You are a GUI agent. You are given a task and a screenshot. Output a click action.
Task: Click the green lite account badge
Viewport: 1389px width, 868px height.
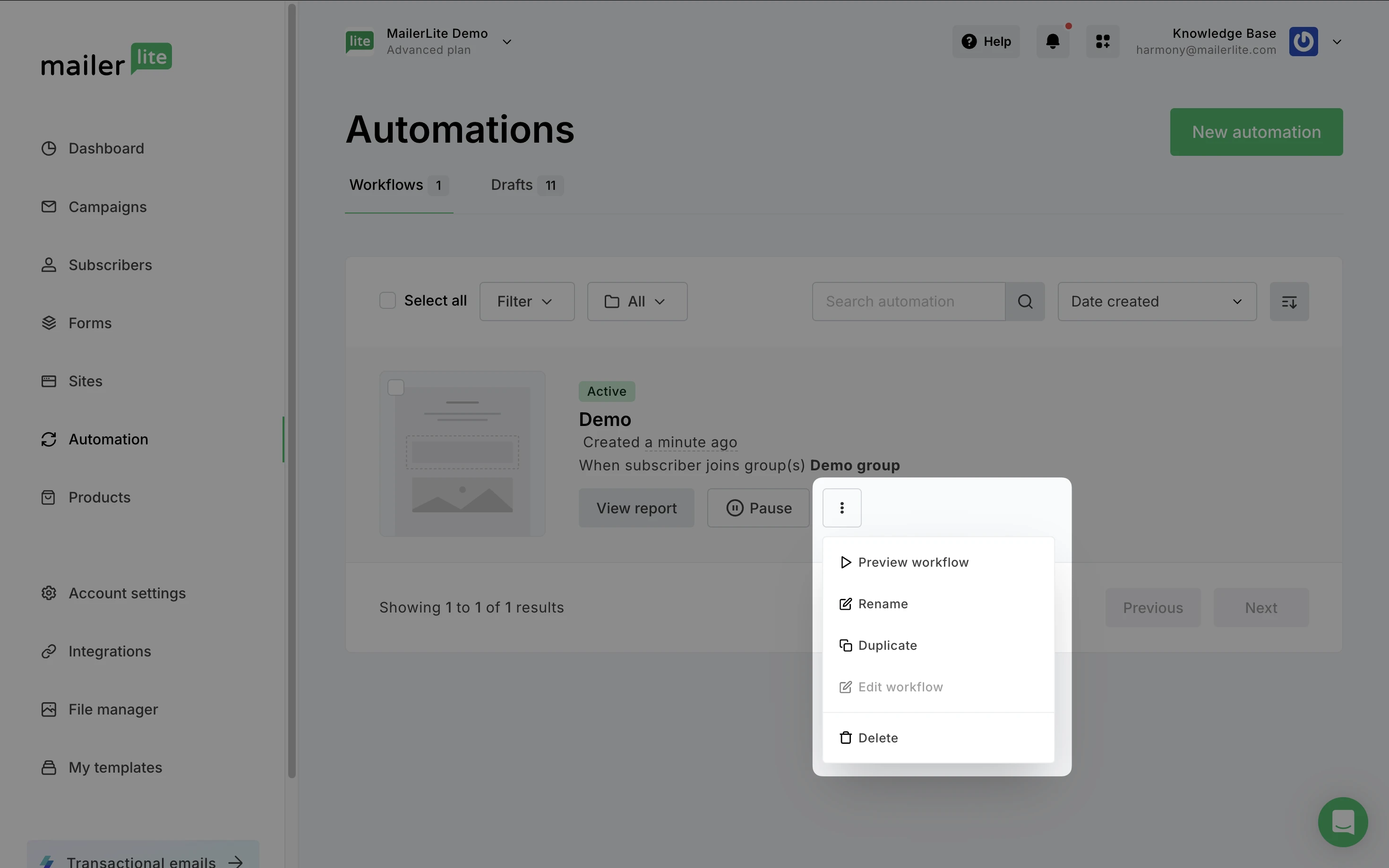(360, 42)
